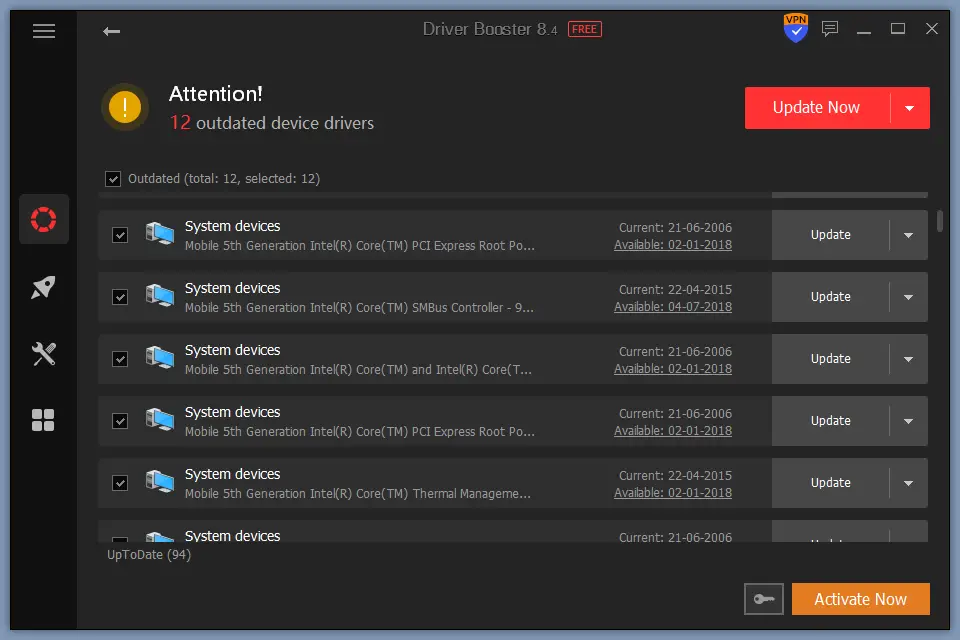Click the 'Attention!' heading
960x640 pixels.
pyautogui.click(x=216, y=94)
